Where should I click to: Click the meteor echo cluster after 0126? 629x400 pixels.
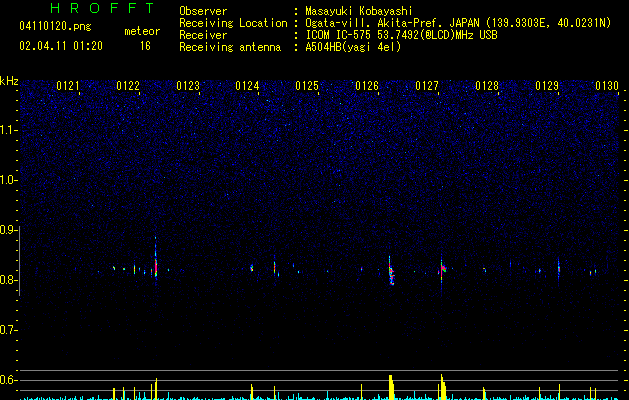[x=391, y=271]
